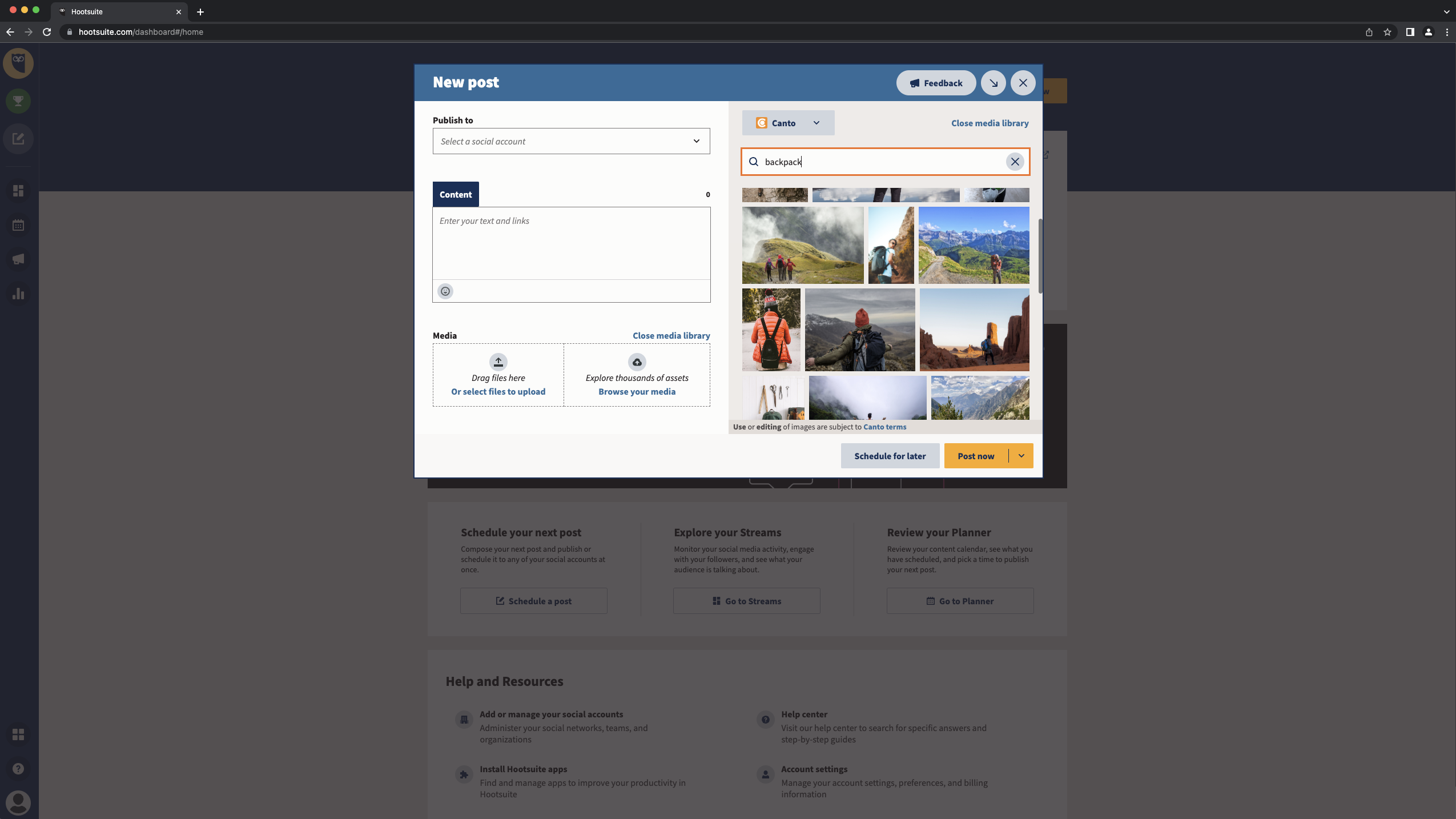Select the Content tab
Viewport: 1456px width, 819px height.
tap(455, 194)
